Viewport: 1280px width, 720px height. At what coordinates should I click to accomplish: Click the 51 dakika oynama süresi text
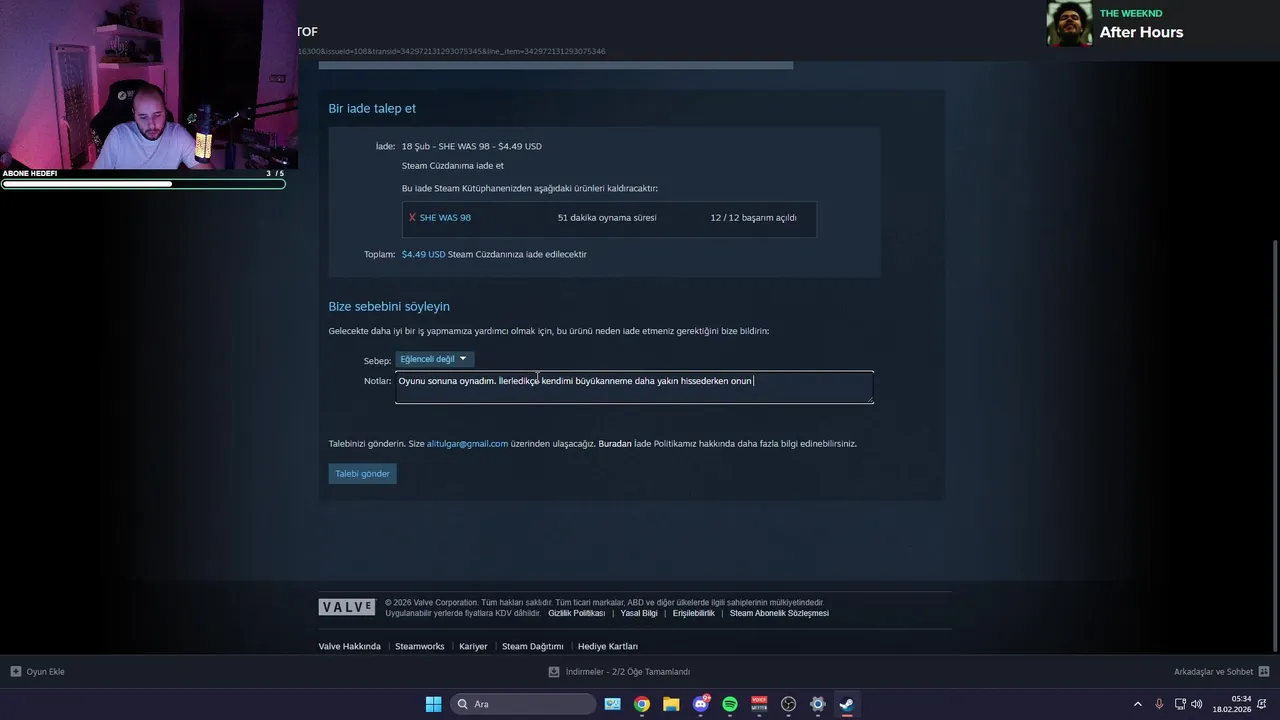point(607,217)
